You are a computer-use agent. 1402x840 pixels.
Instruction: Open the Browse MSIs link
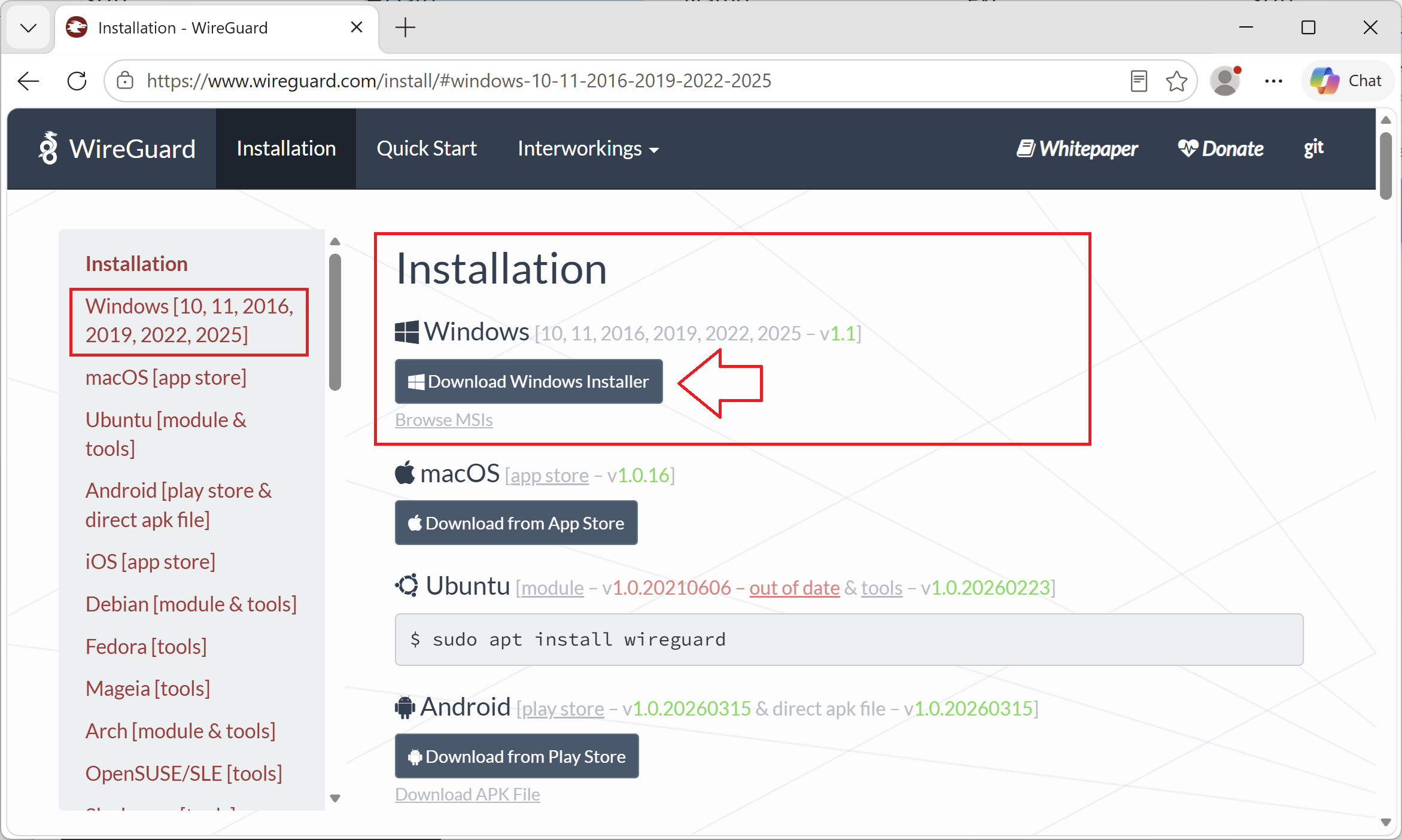click(x=443, y=420)
